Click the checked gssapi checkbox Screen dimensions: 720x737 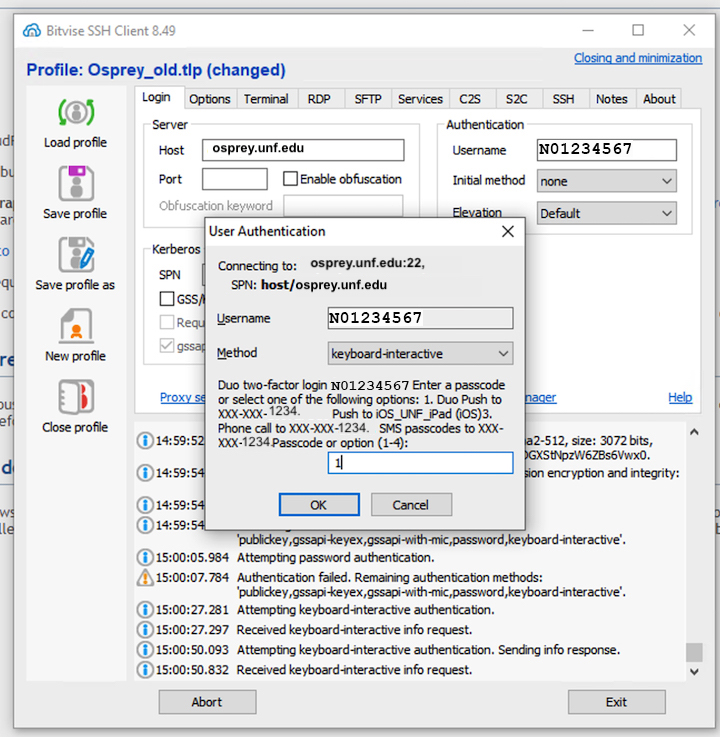(x=167, y=346)
